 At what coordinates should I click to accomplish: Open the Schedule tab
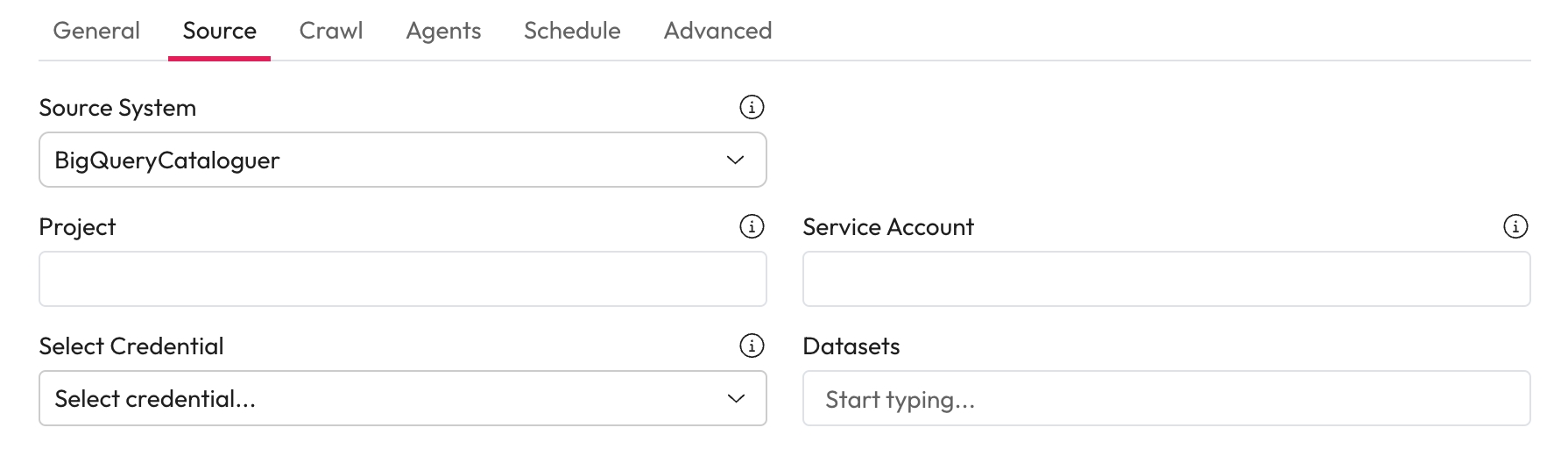pos(572,31)
